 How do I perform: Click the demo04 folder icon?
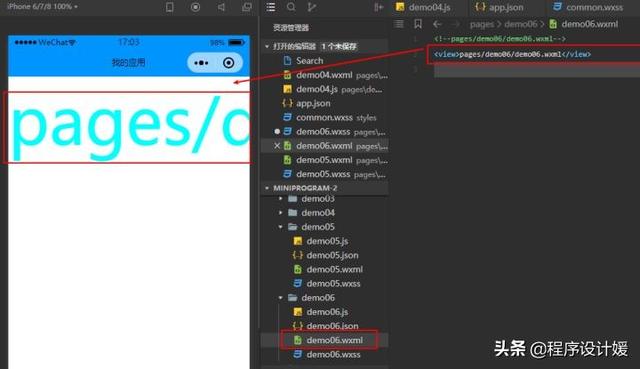click(293, 213)
